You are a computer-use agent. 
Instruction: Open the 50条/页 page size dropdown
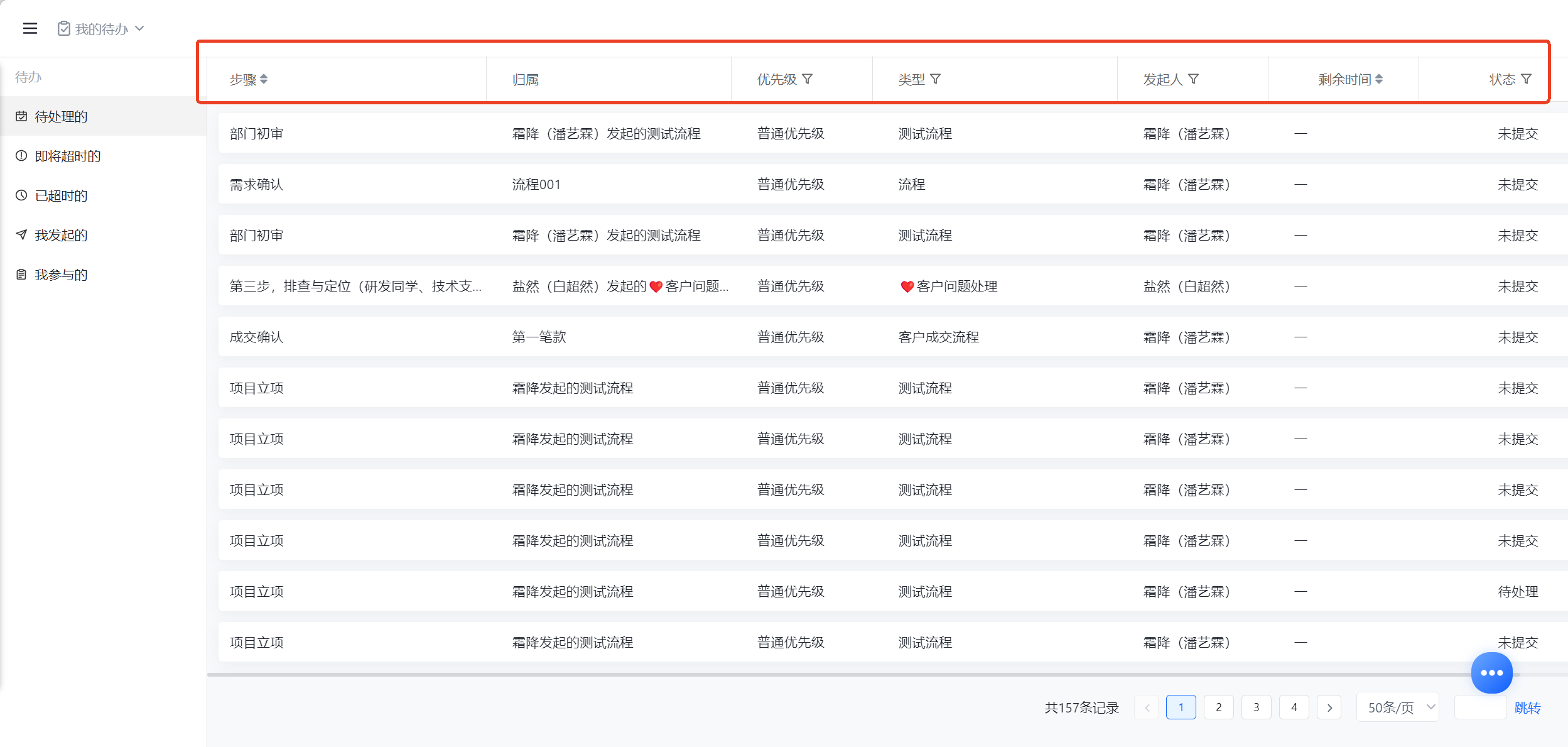(1398, 707)
